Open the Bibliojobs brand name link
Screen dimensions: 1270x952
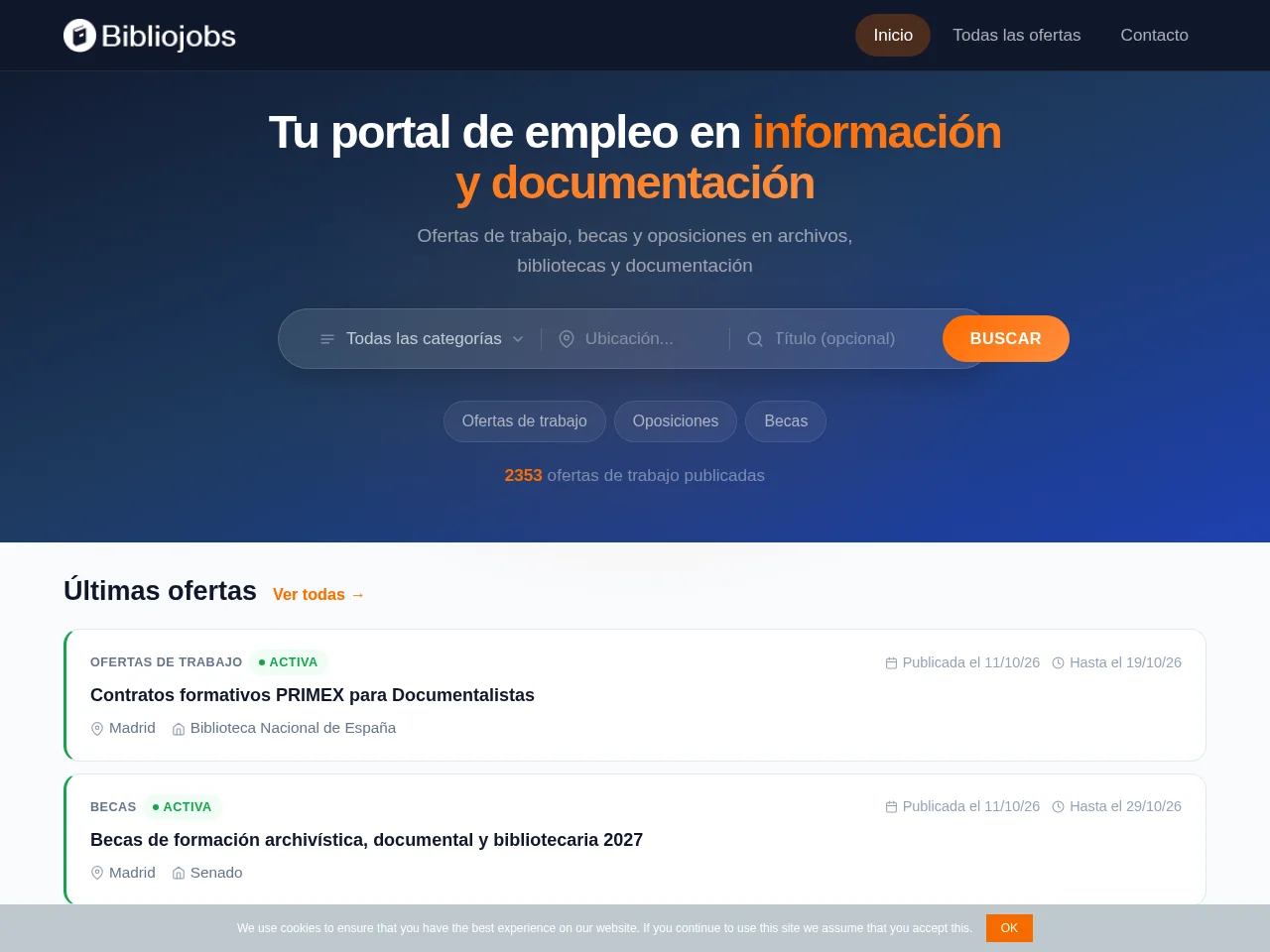click(169, 36)
